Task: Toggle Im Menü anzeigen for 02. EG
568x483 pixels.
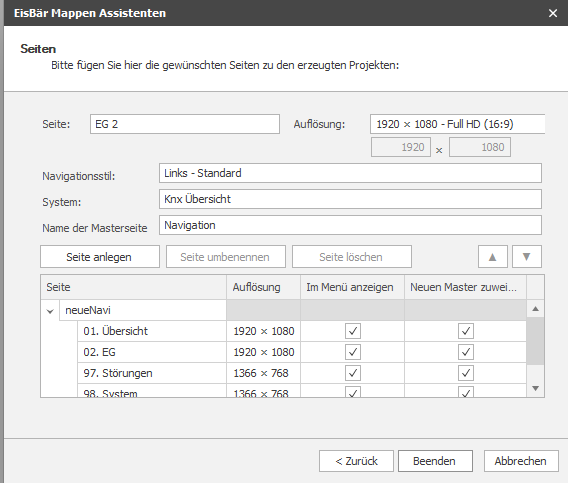Action: pos(353,352)
